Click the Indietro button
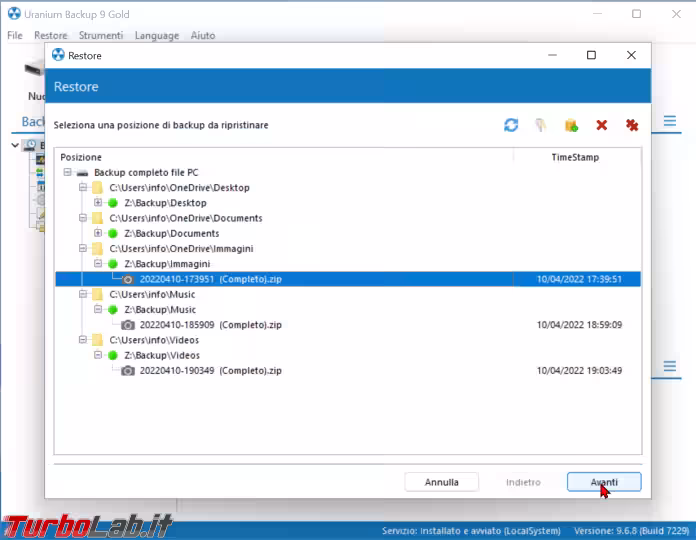This screenshot has width=696, height=540. point(523,482)
